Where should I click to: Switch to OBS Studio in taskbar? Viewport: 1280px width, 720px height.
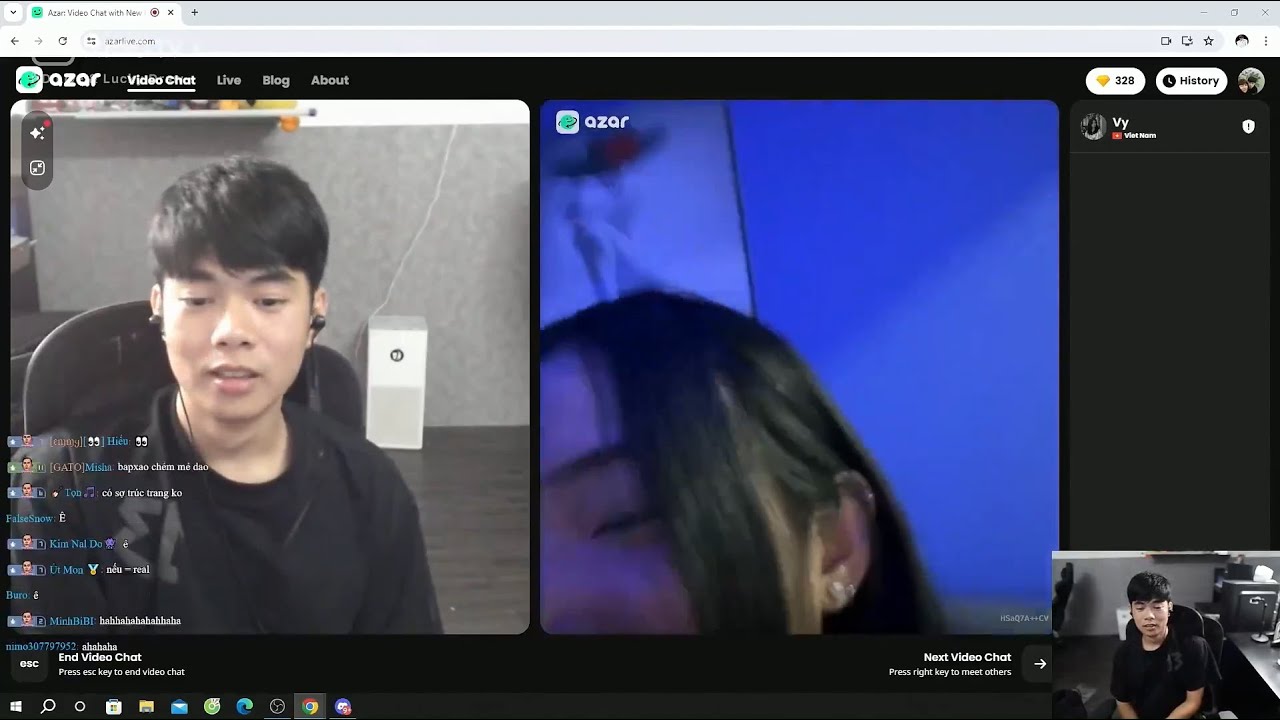pos(277,707)
